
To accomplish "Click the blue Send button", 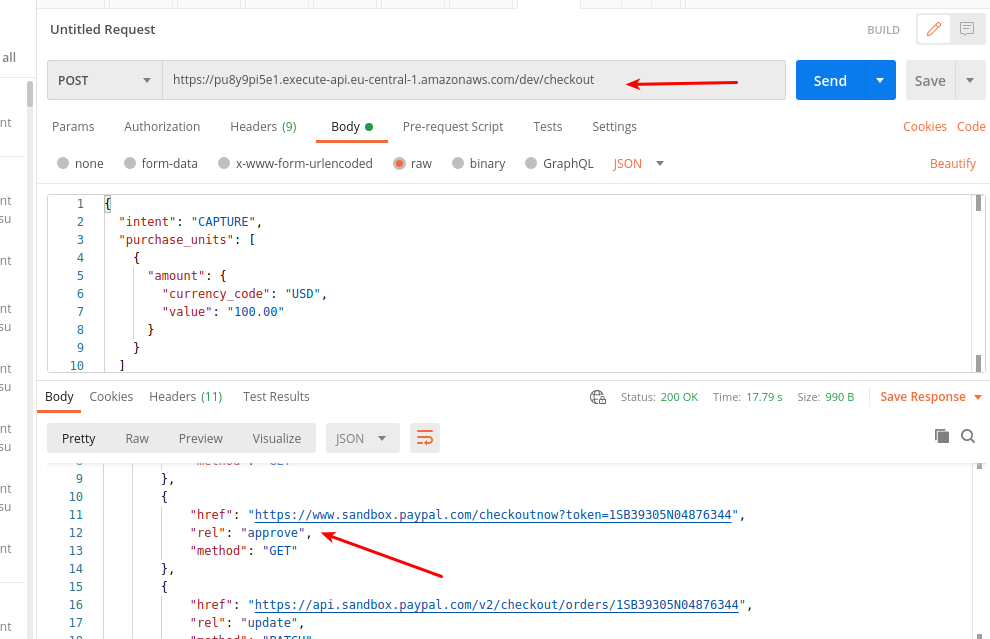I will pos(830,80).
